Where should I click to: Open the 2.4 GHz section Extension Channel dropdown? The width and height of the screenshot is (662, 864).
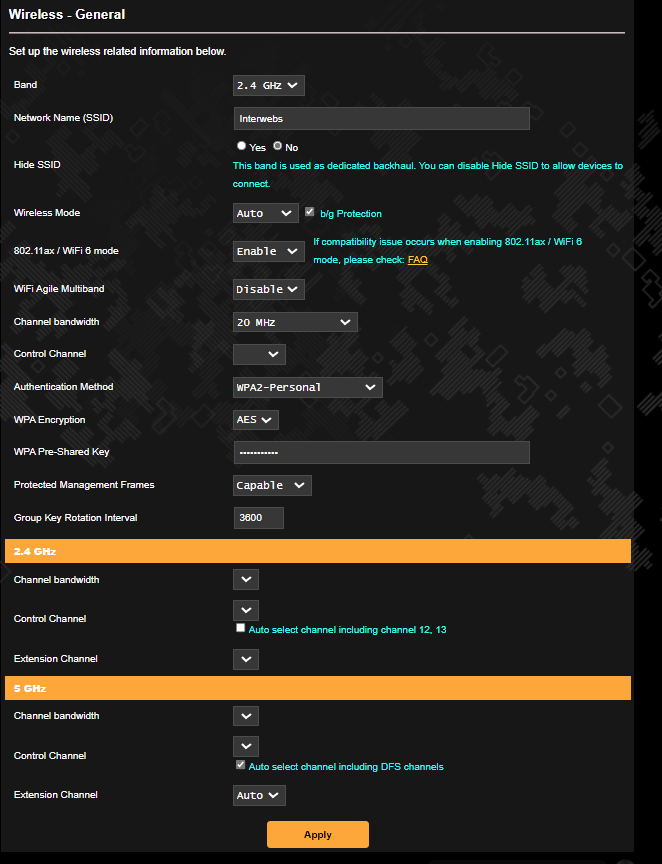245,659
